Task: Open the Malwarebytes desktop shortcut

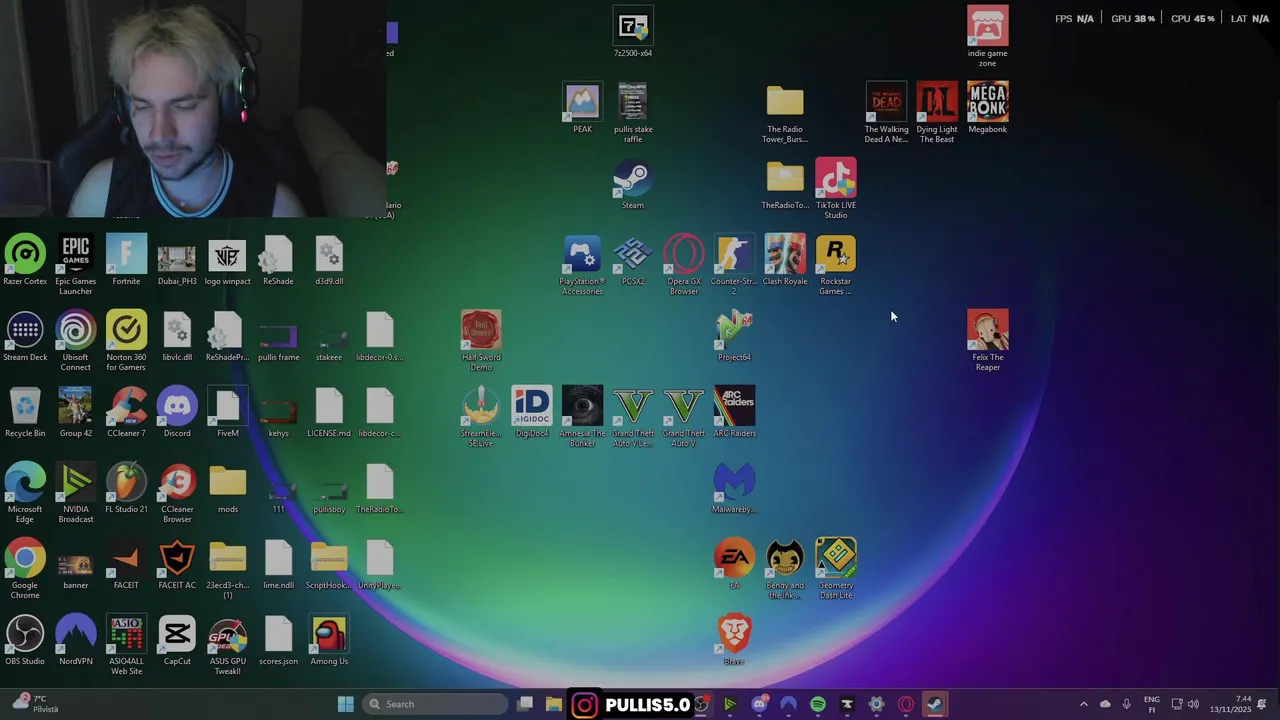Action: click(734, 490)
